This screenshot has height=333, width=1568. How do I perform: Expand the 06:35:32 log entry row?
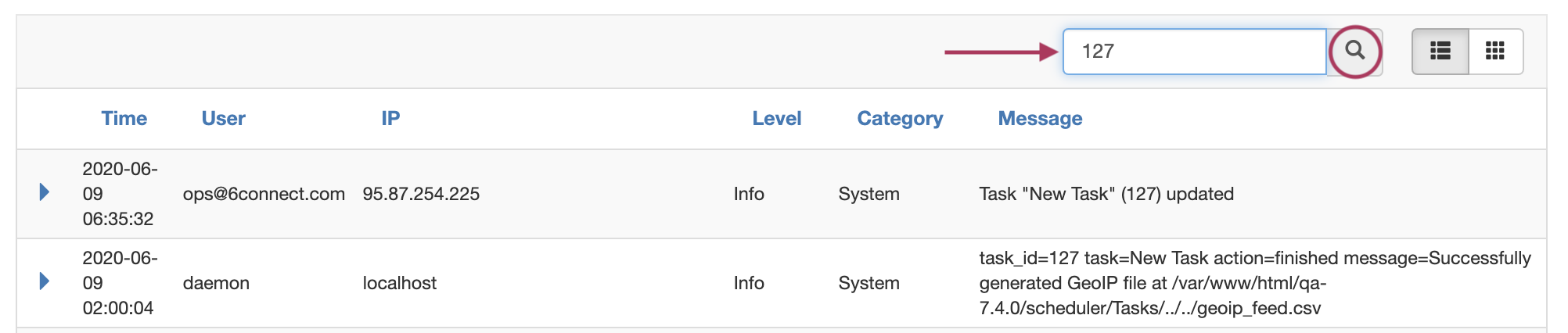(x=45, y=192)
